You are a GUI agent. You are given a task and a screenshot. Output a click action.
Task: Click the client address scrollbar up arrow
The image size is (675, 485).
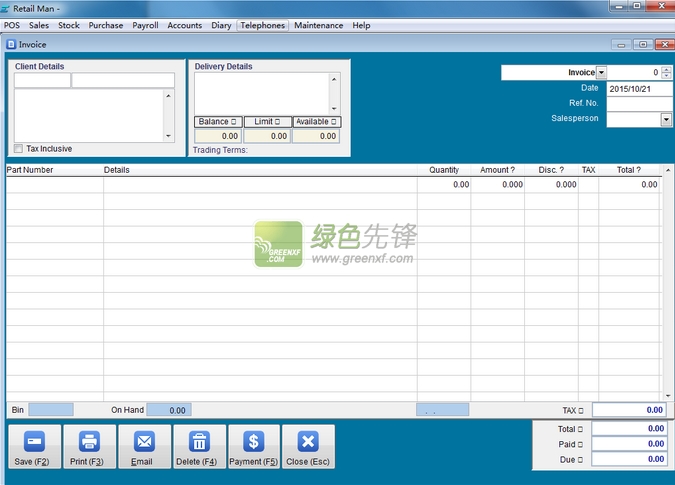(168, 96)
